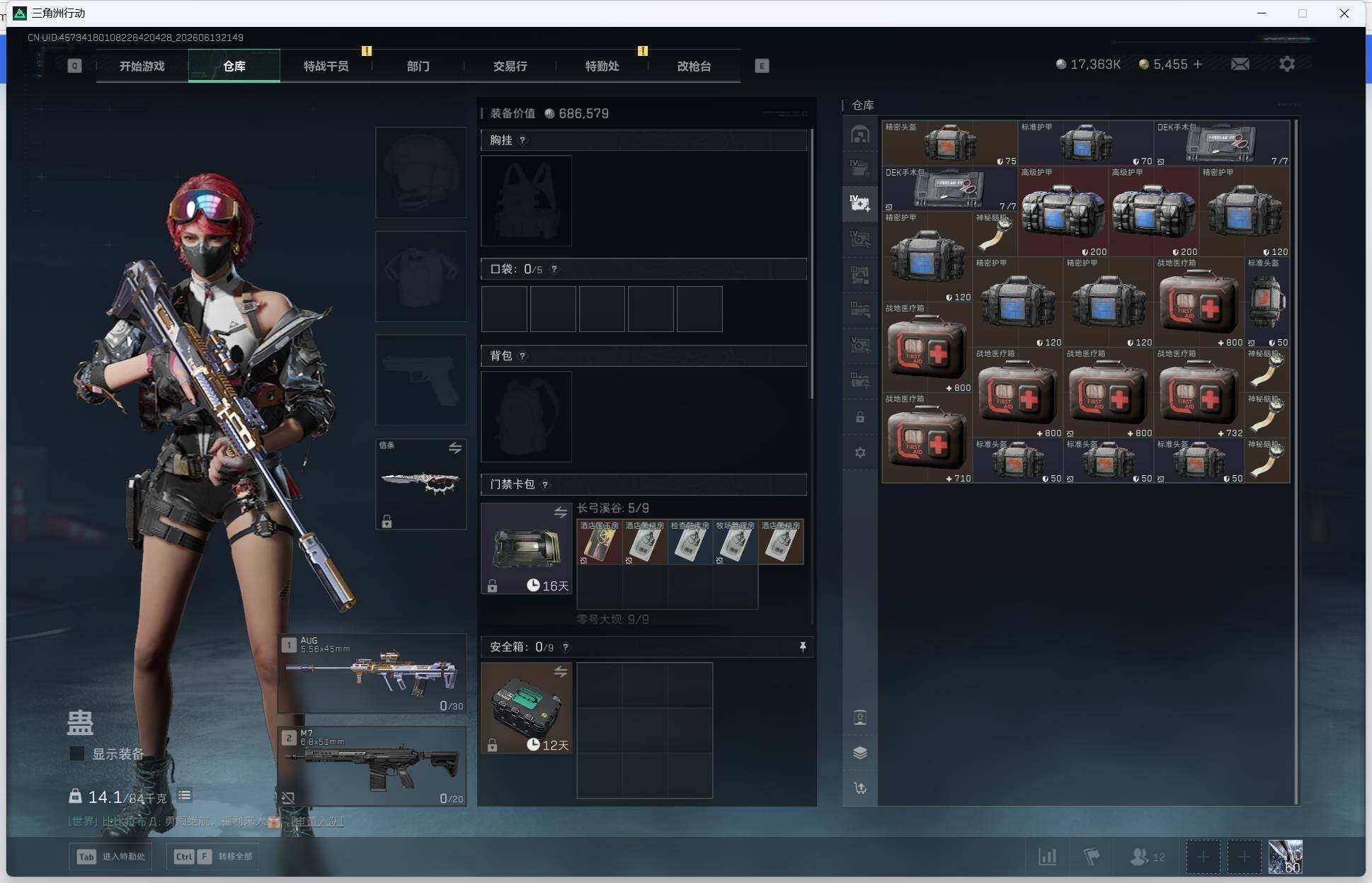Screen dimensions: 1372x883
Task: Click the empty chest rig slot under 胸挂
Action: click(x=526, y=200)
